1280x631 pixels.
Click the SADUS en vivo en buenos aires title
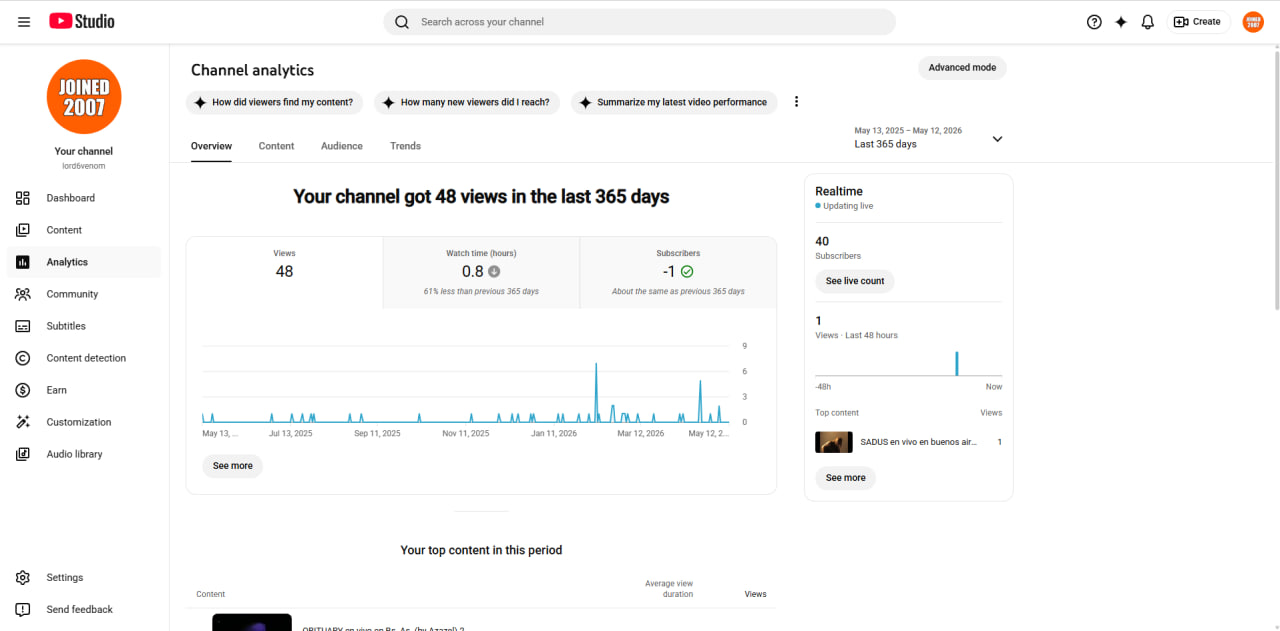[x=918, y=442]
